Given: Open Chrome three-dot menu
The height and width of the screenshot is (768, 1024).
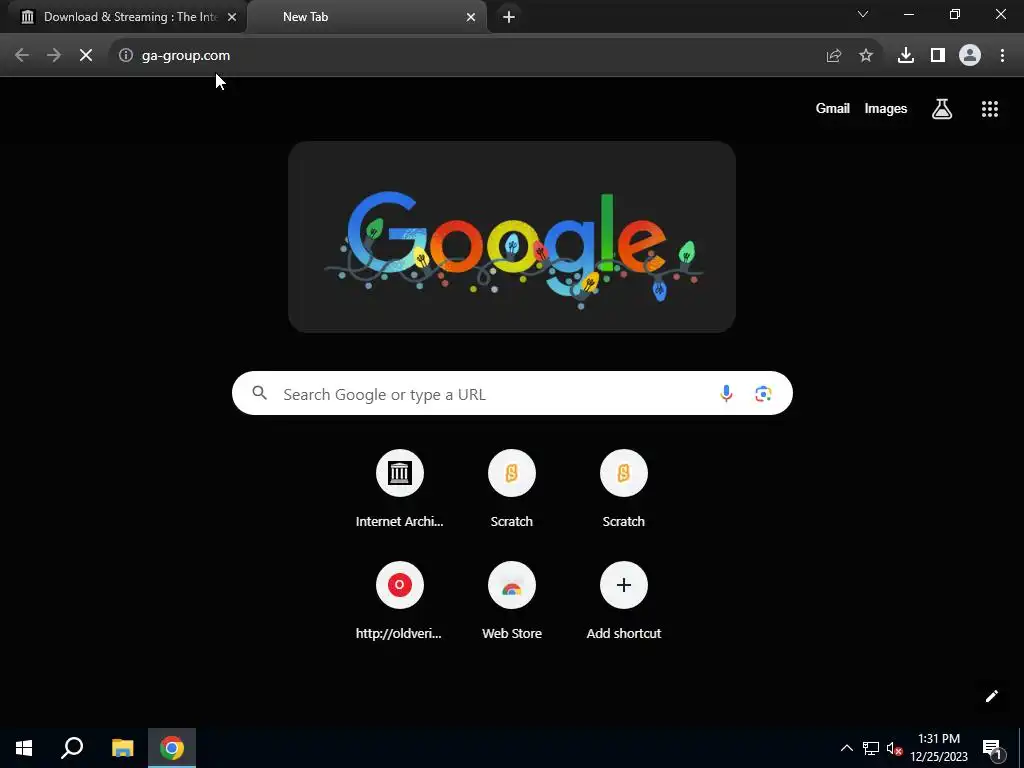Looking at the screenshot, I should (1002, 56).
